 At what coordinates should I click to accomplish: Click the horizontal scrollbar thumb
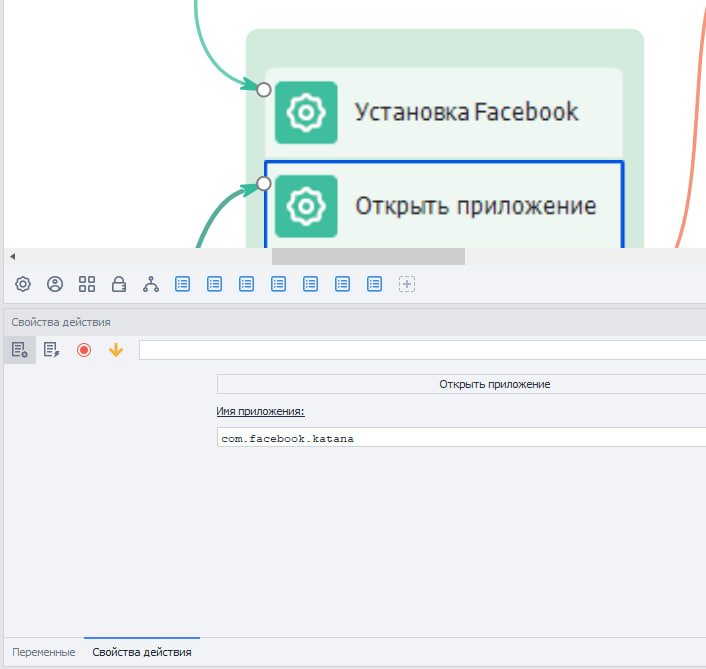pyautogui.click(x=368, y=257)
